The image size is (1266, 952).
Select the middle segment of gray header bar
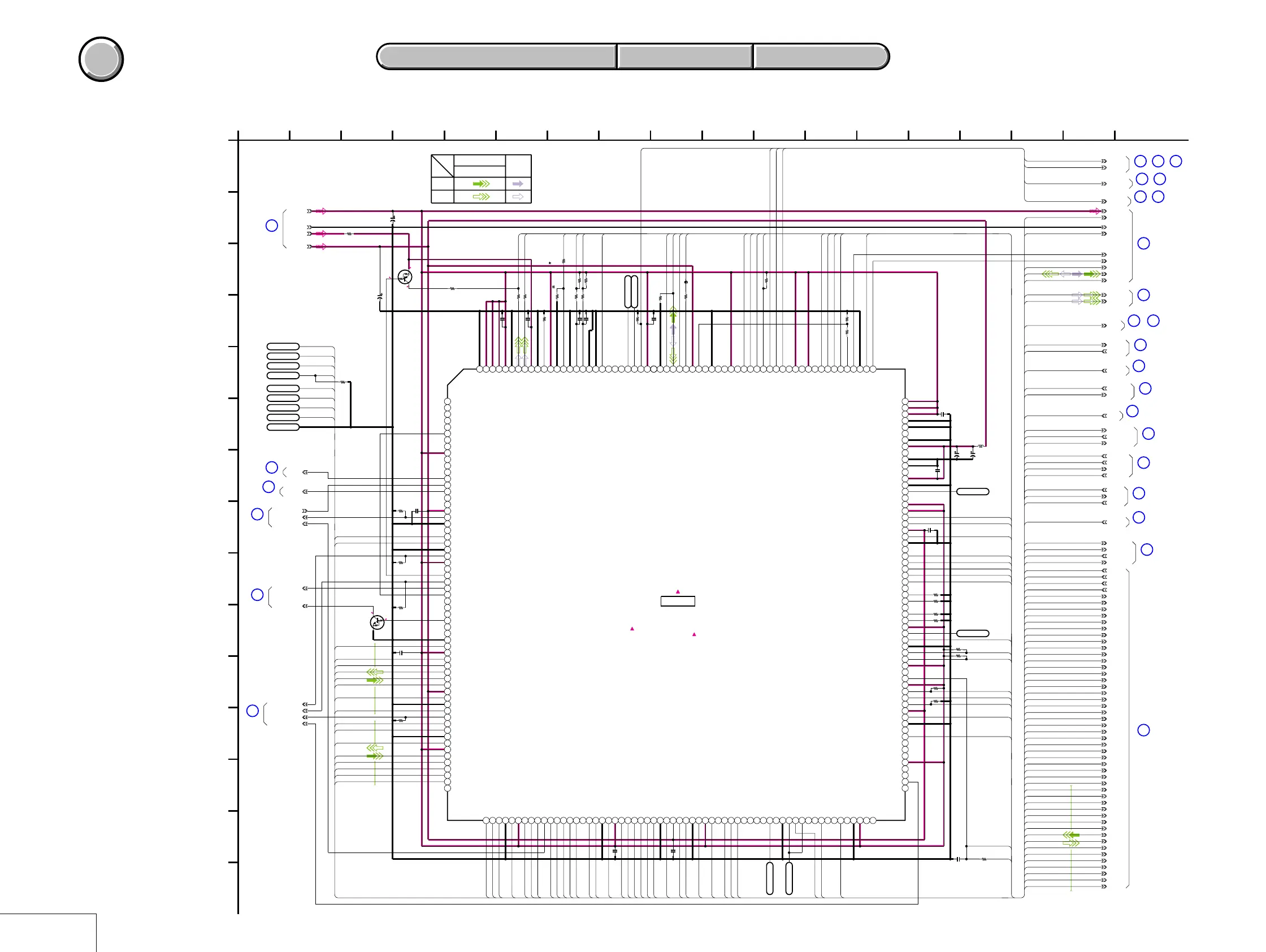(x=684, y=57)
